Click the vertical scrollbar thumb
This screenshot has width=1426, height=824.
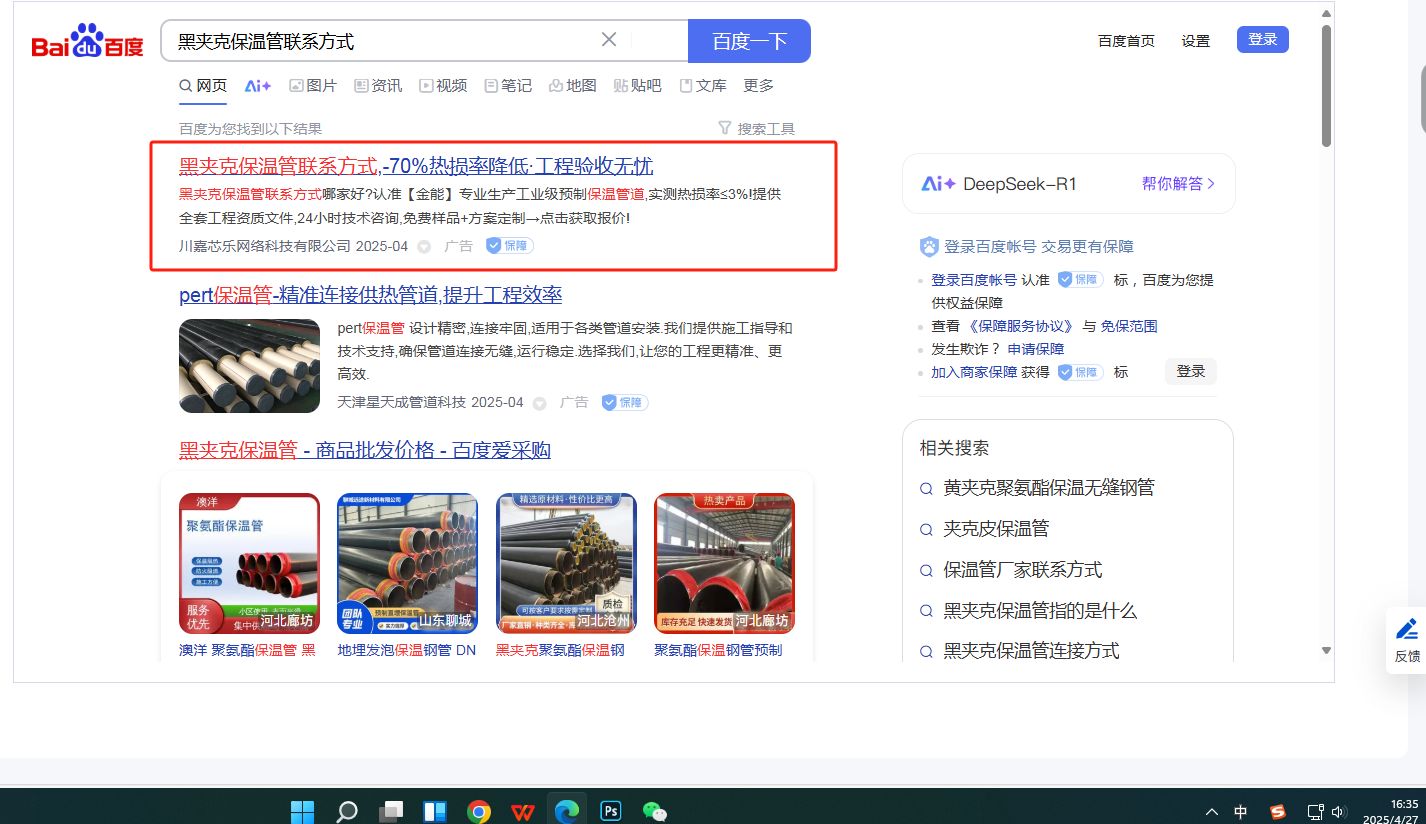pos(1326,85)
